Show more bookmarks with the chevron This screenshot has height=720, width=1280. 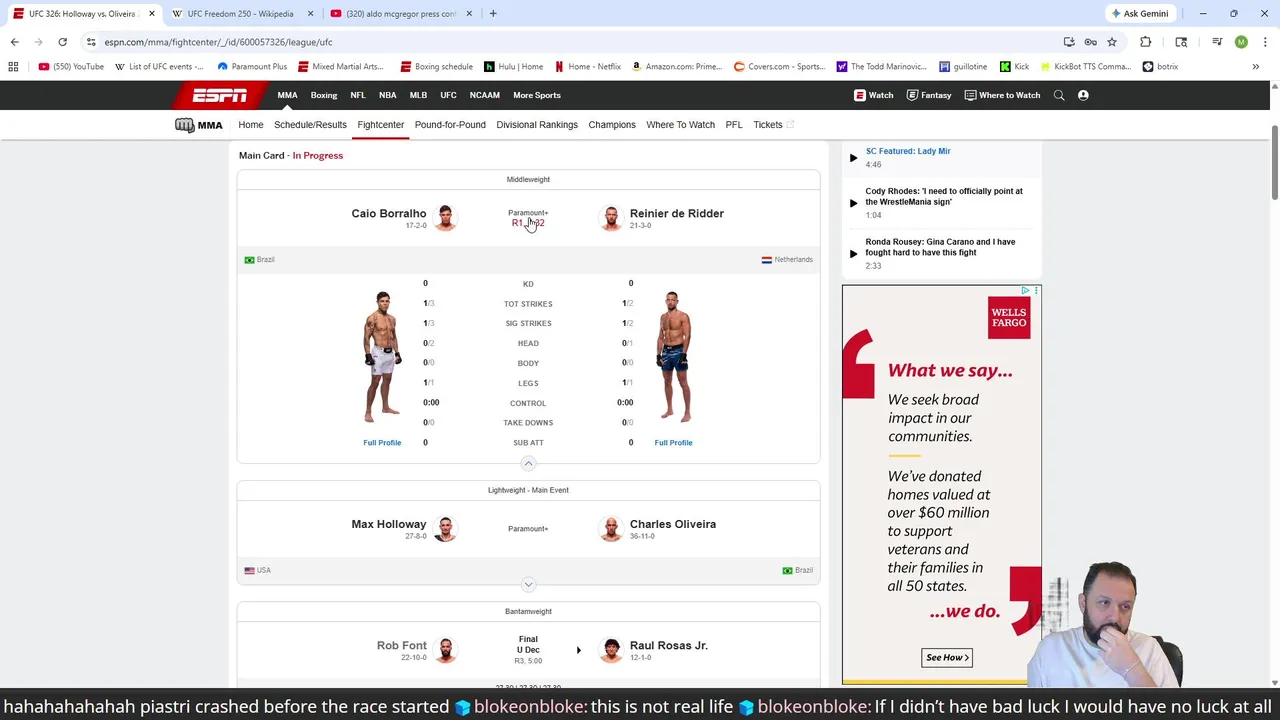coord(1255,67)
